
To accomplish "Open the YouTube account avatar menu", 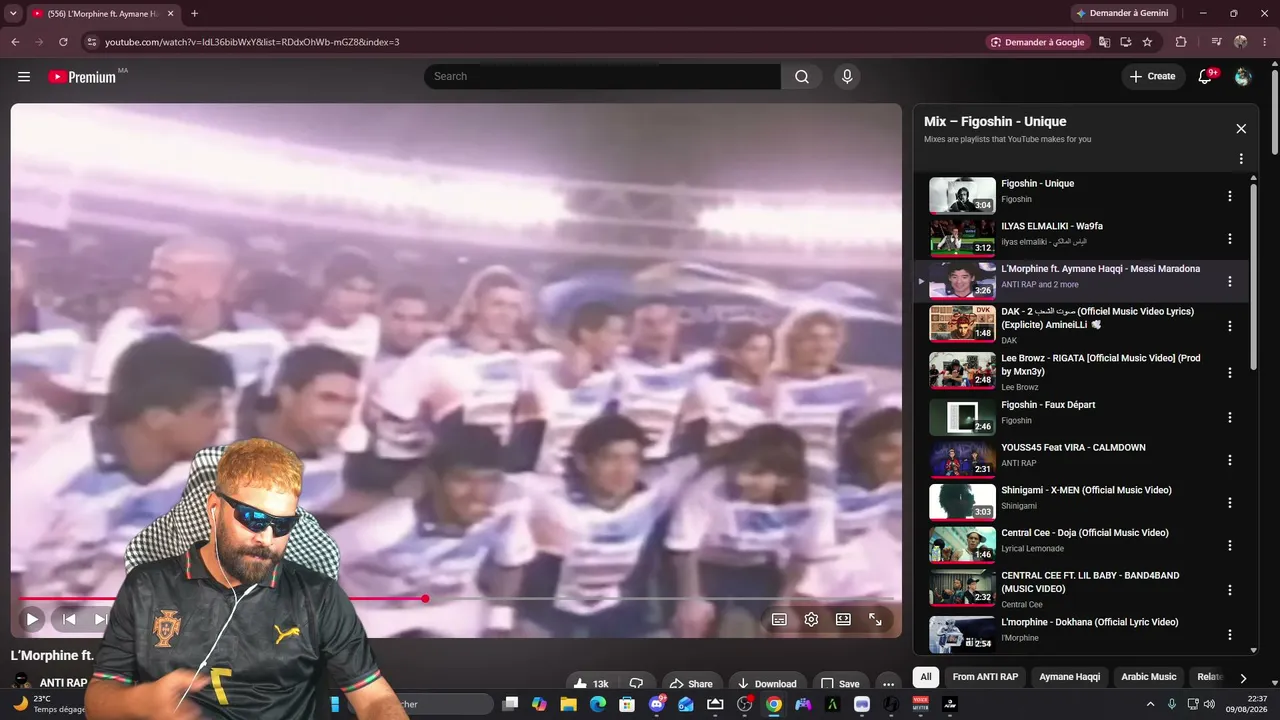I will 1243,77.
